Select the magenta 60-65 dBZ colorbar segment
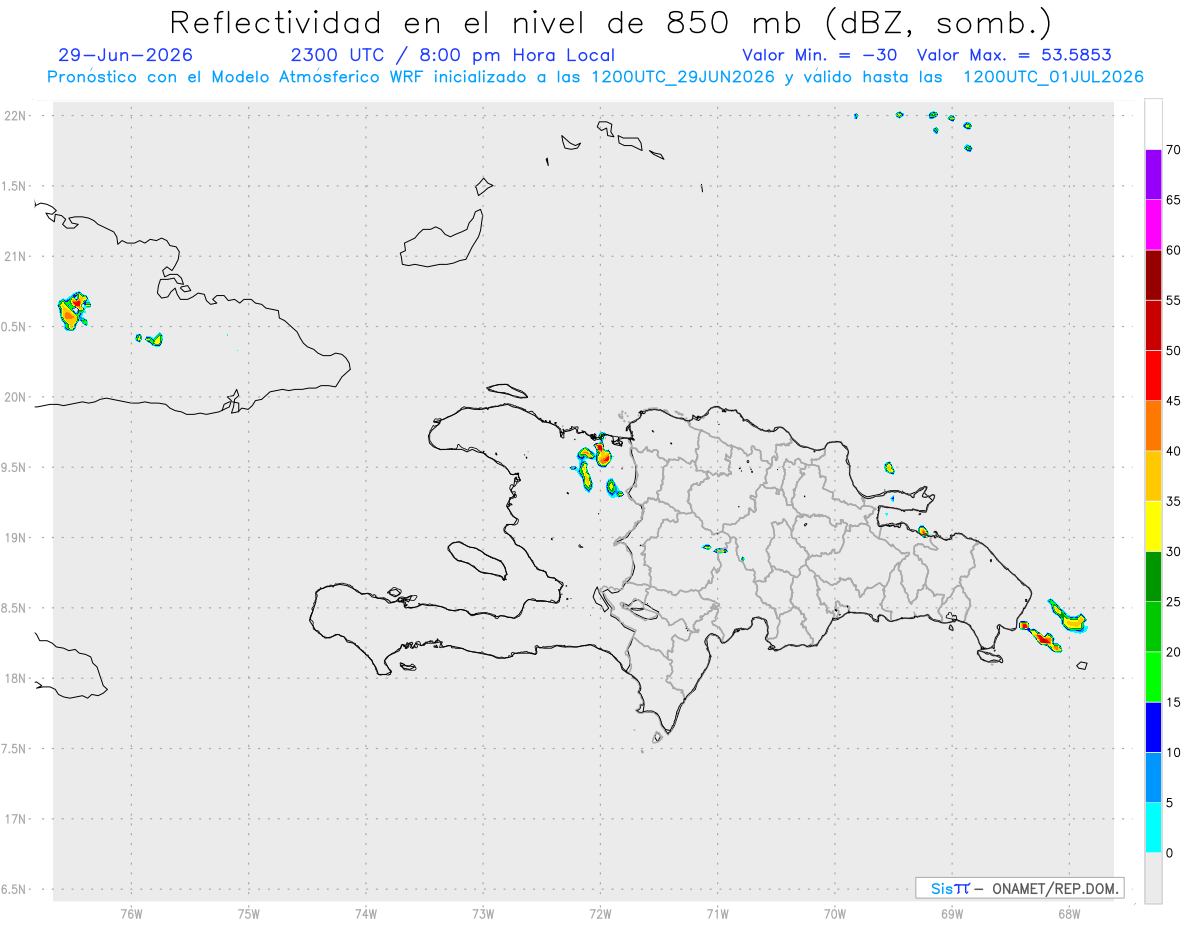 [1153, 225]
